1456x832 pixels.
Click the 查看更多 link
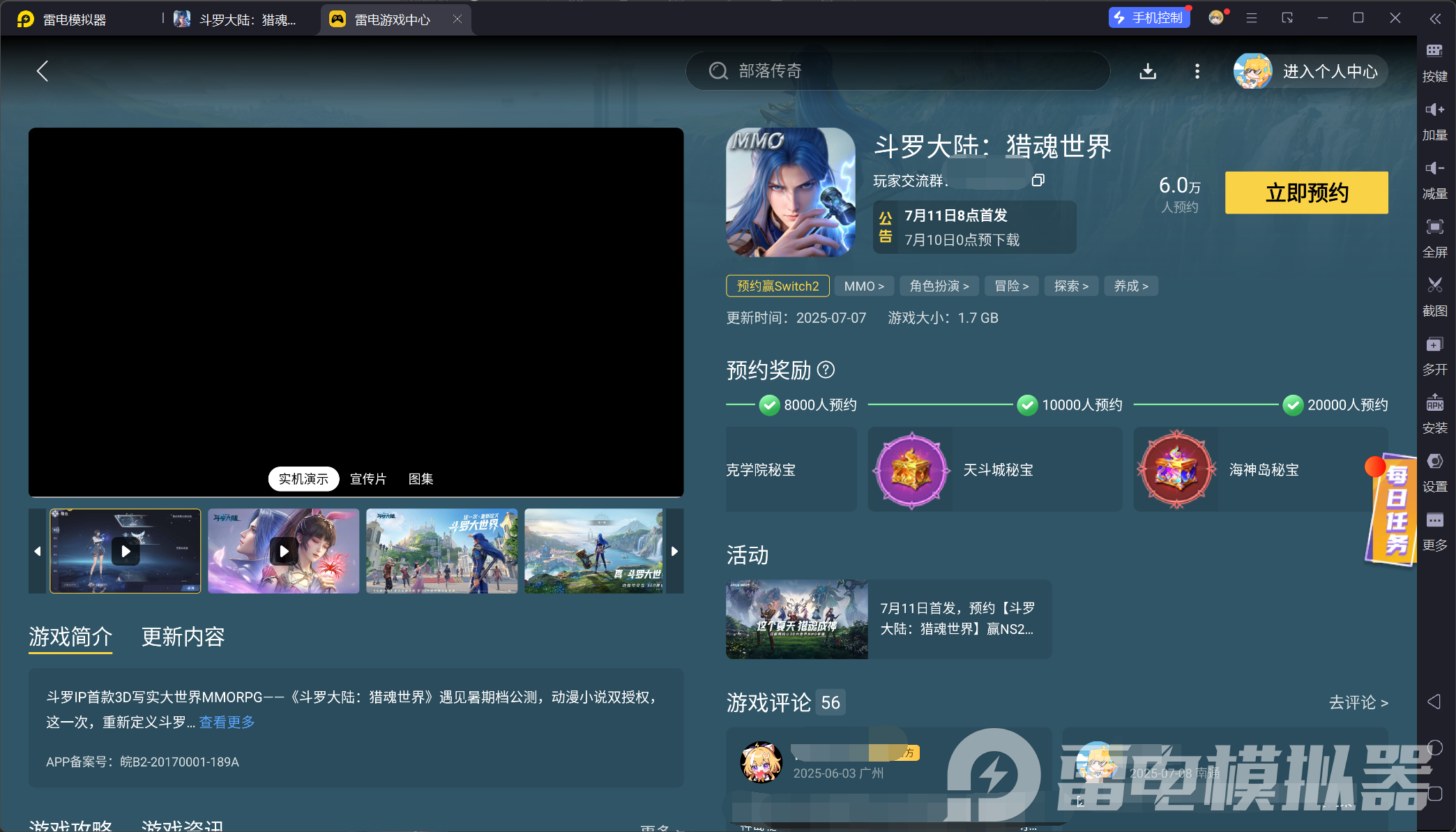[x=227, y=723]
